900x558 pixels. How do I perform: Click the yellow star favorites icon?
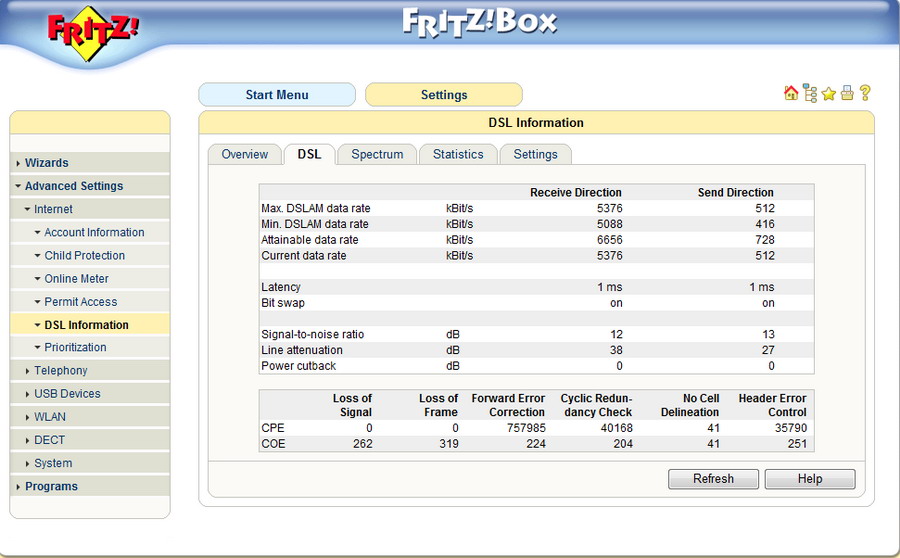tap(828, 93)
